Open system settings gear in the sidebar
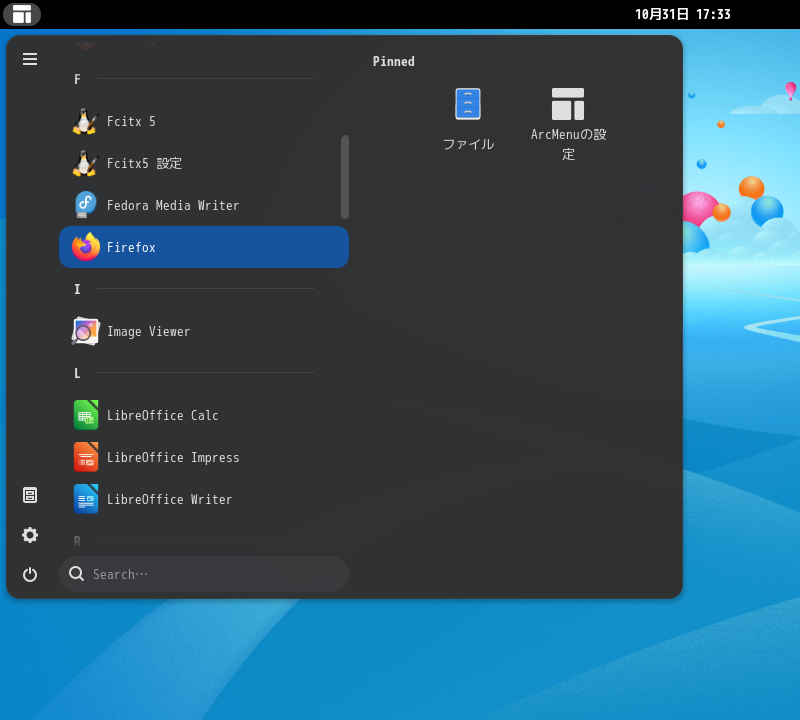Image resolution: width=800 pixels, height=720 pixels. click(x=30, y=535)
